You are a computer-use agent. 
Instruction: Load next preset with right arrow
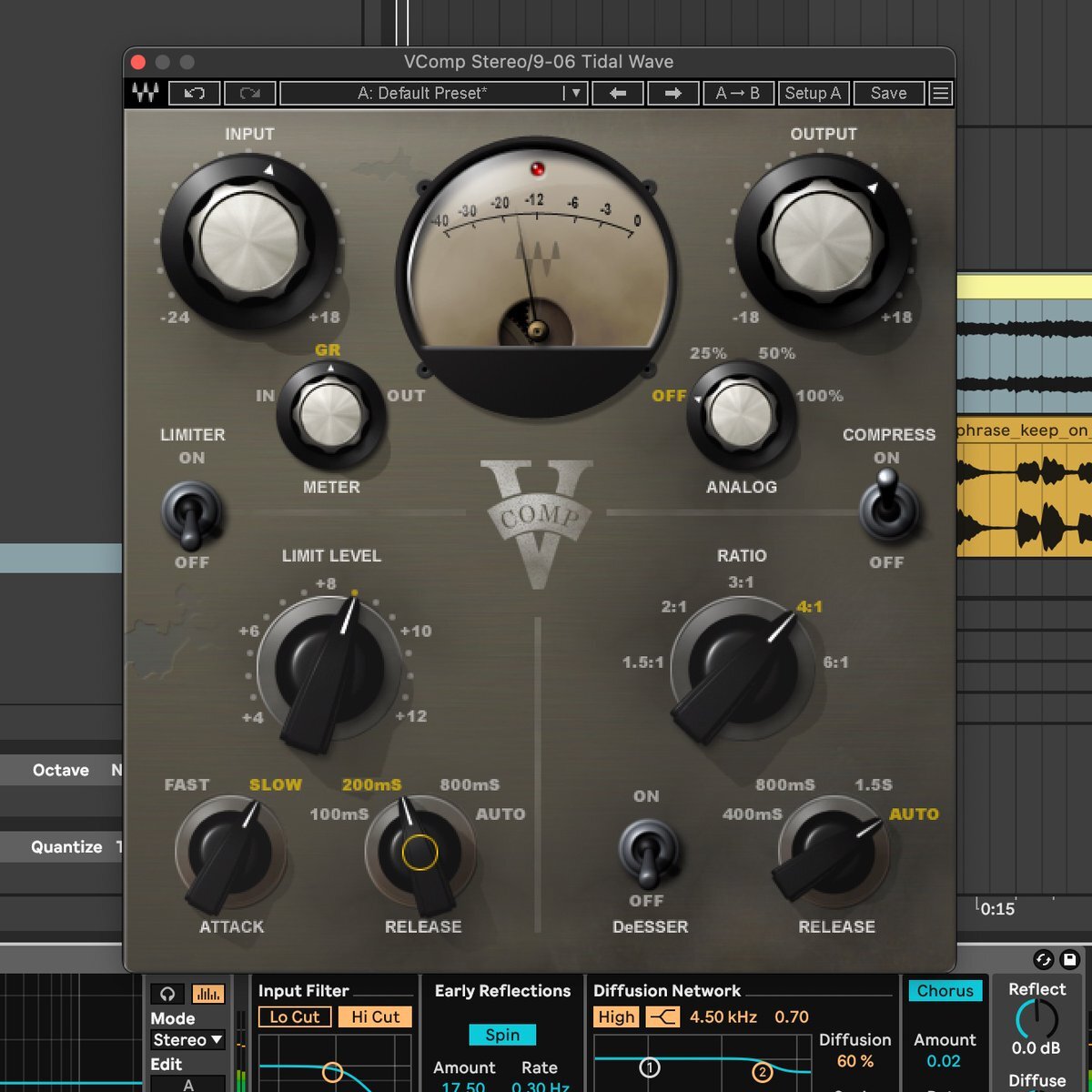[x=672, y=93]
